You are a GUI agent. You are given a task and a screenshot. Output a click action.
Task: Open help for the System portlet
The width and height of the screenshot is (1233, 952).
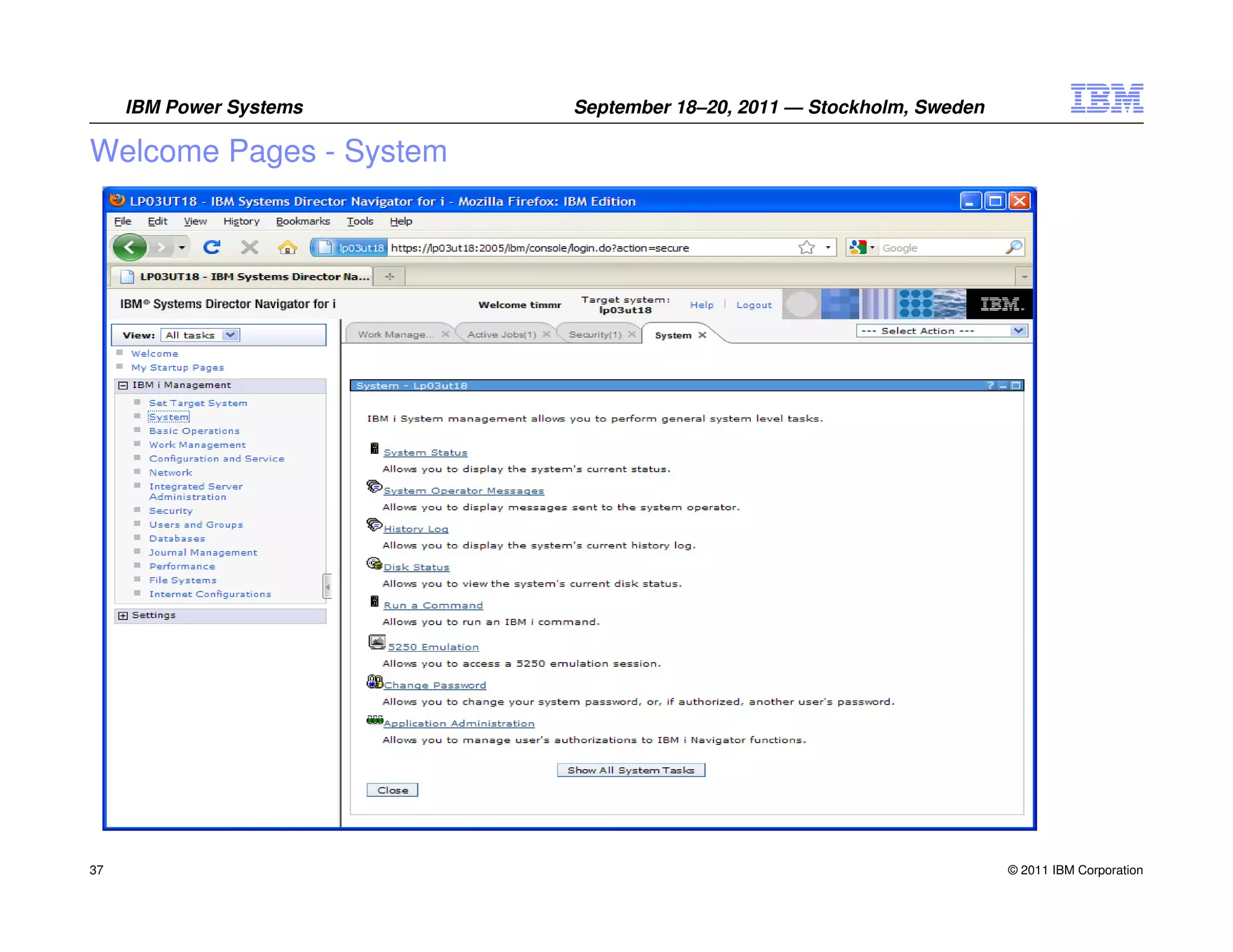(x=990, y=385)
